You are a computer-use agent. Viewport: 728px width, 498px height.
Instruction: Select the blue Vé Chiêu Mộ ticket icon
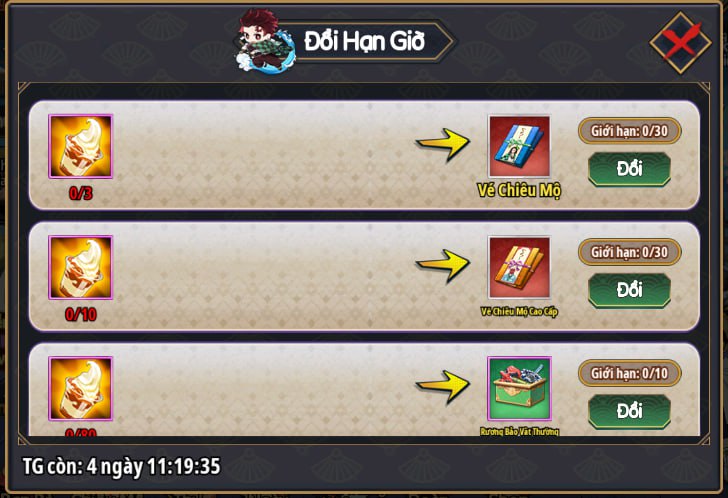pyautogui.click(x=520, y=146)
